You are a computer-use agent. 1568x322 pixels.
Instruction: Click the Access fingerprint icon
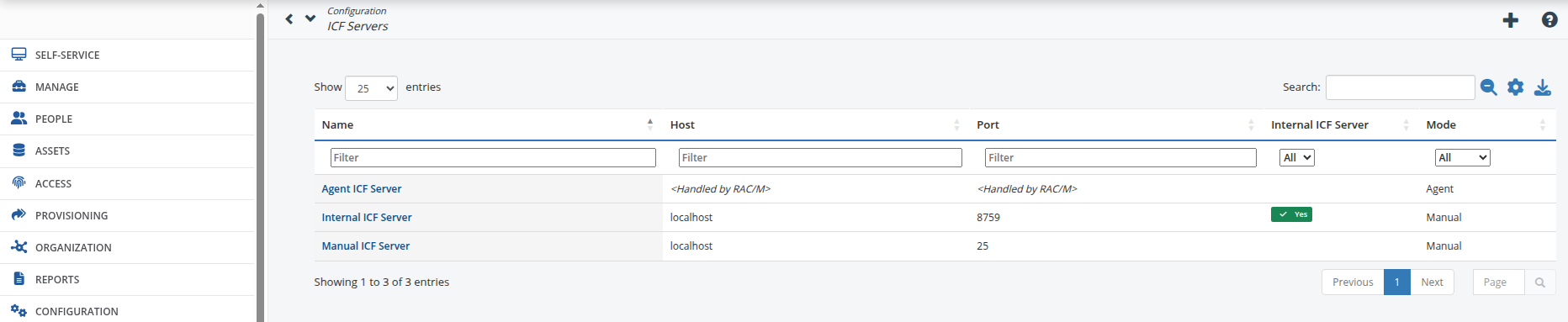[19, 182]
